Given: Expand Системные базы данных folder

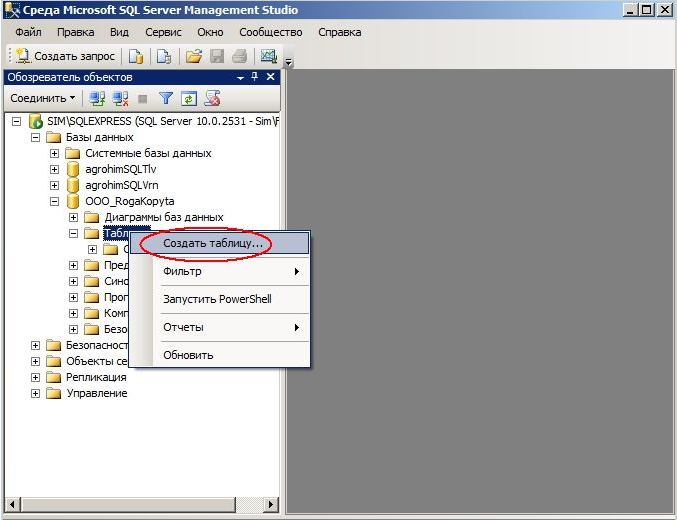Looking at the screenshot, I should coord(54,154).
